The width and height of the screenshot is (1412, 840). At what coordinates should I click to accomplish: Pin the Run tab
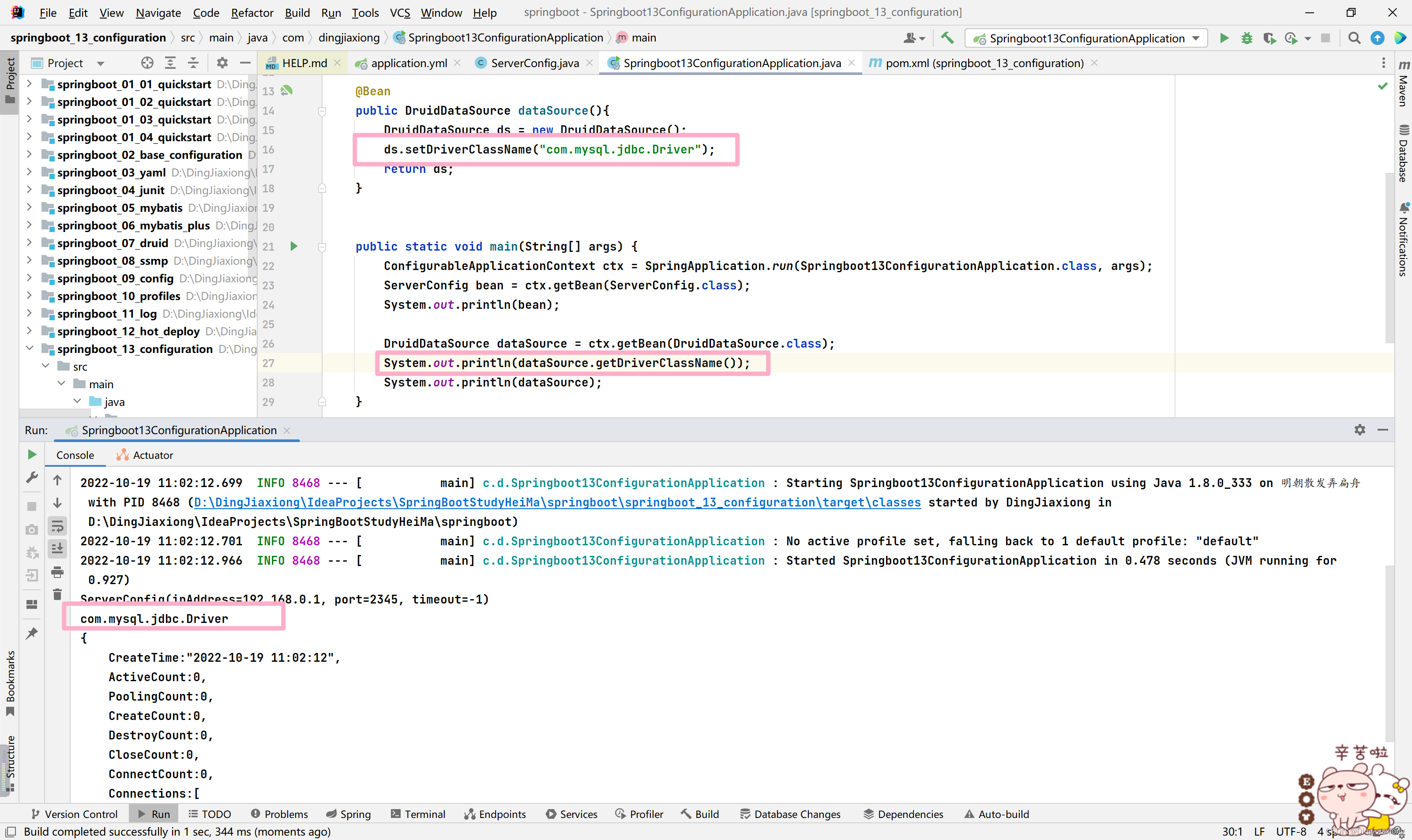pos(32,633)
